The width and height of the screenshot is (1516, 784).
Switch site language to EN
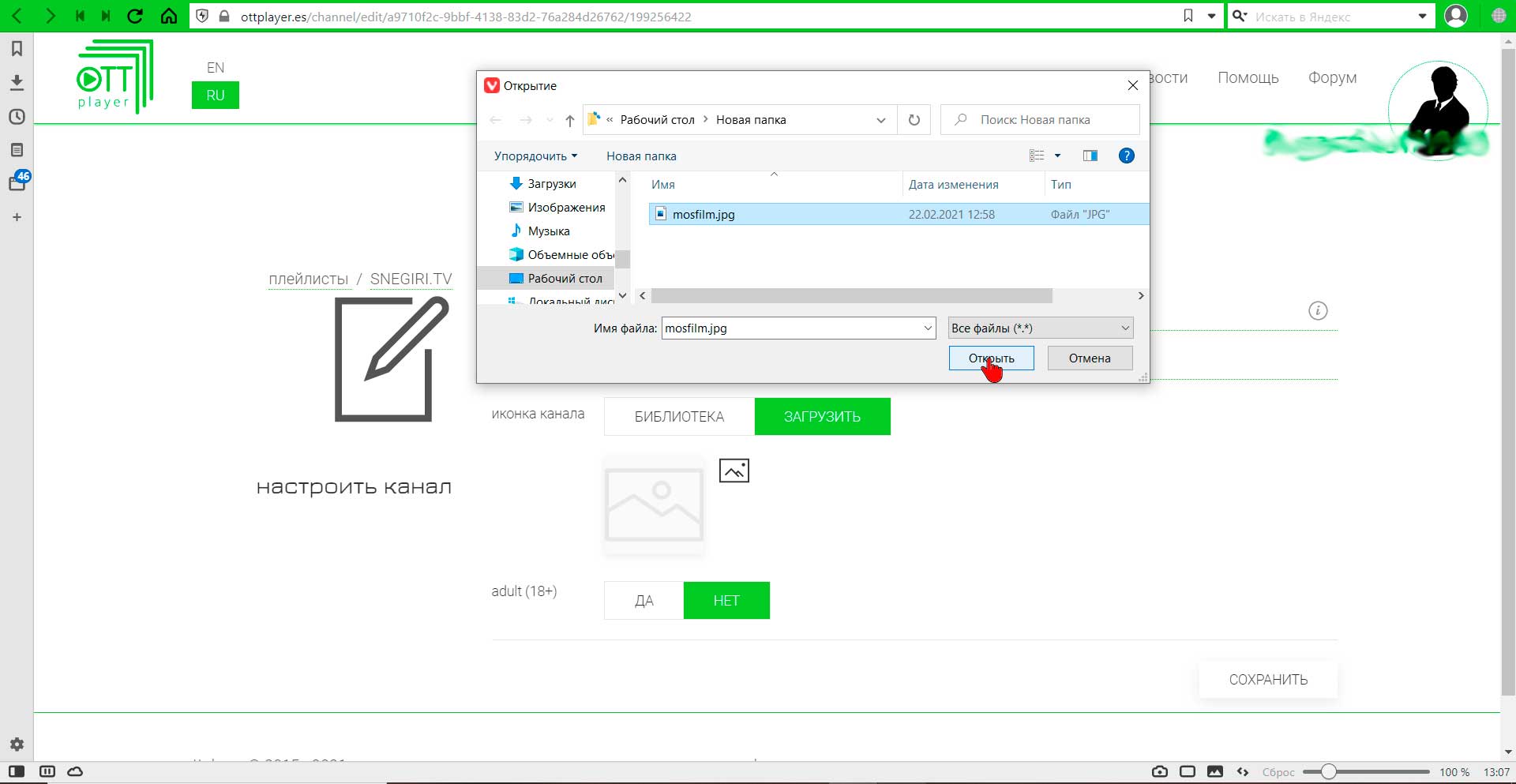(216, 68)
